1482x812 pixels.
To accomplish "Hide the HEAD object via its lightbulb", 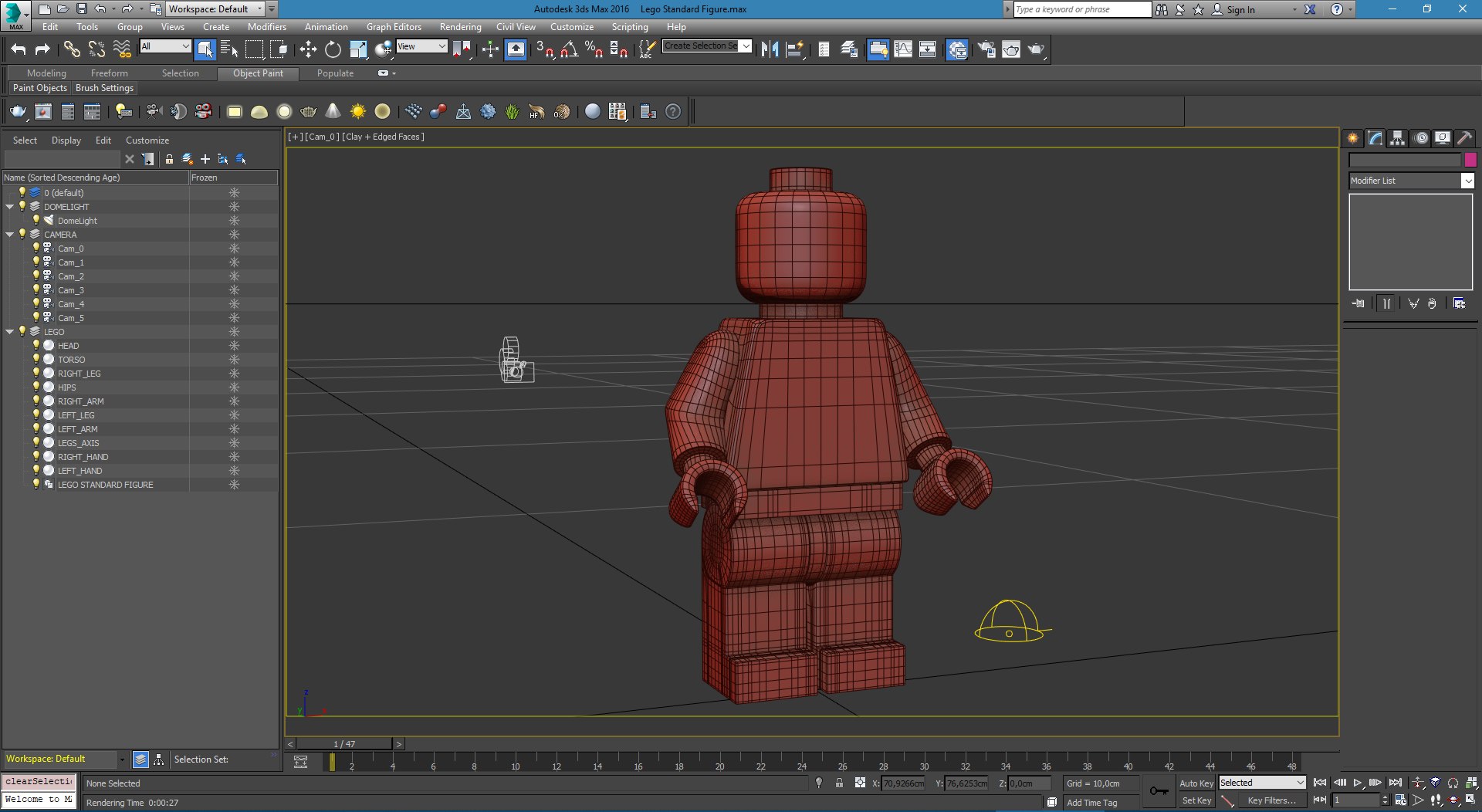I will (36, 345).
